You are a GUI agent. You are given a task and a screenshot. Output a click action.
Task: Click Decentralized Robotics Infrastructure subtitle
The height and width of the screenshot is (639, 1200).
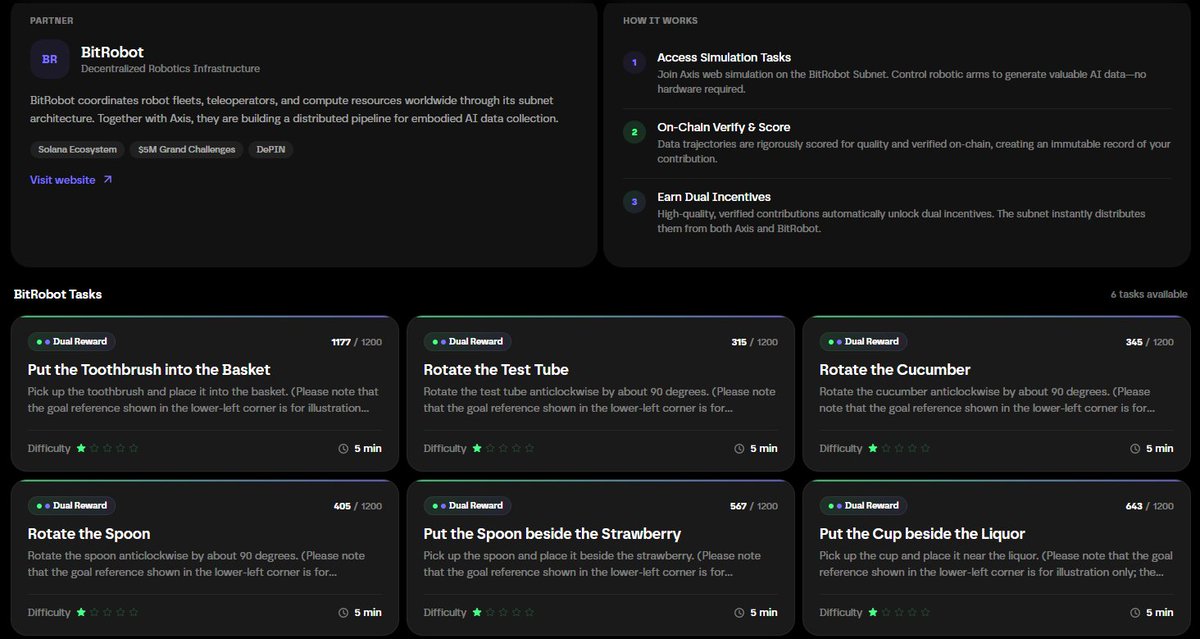tap(170, 69)
